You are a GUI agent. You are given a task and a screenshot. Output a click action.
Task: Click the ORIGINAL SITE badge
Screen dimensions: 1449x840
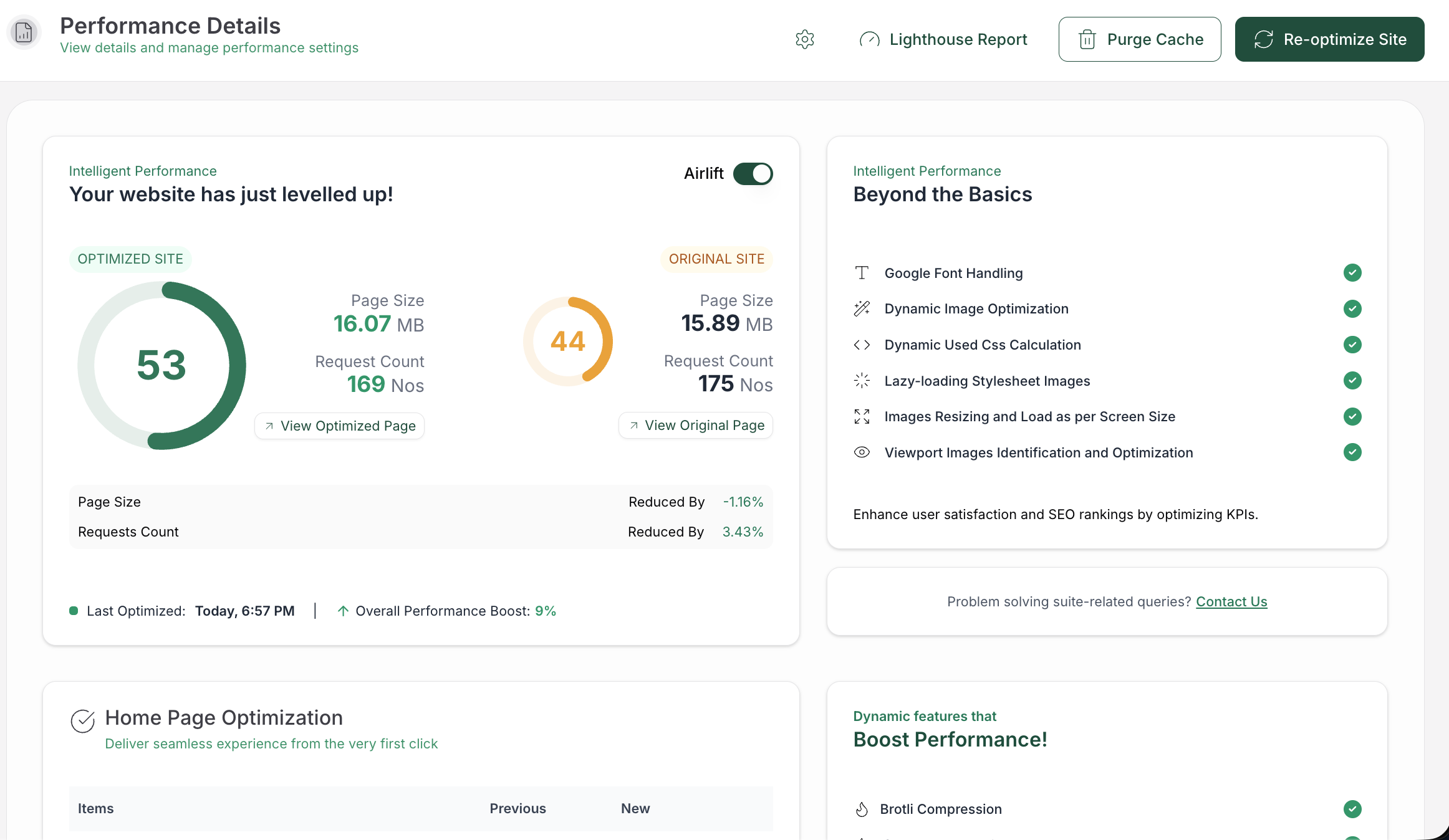716,259
